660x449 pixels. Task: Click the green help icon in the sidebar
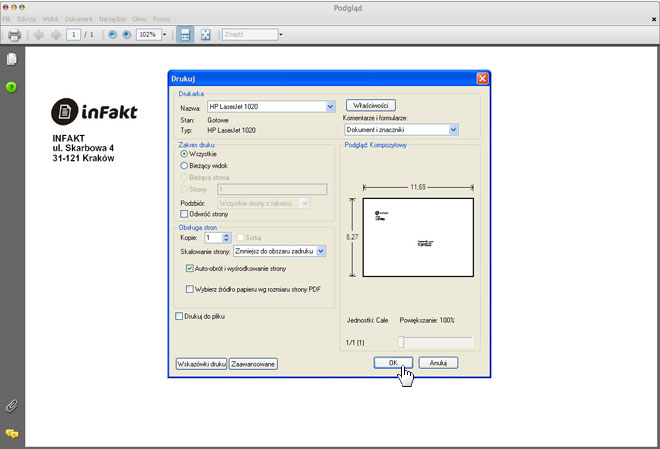click(11, 87)
